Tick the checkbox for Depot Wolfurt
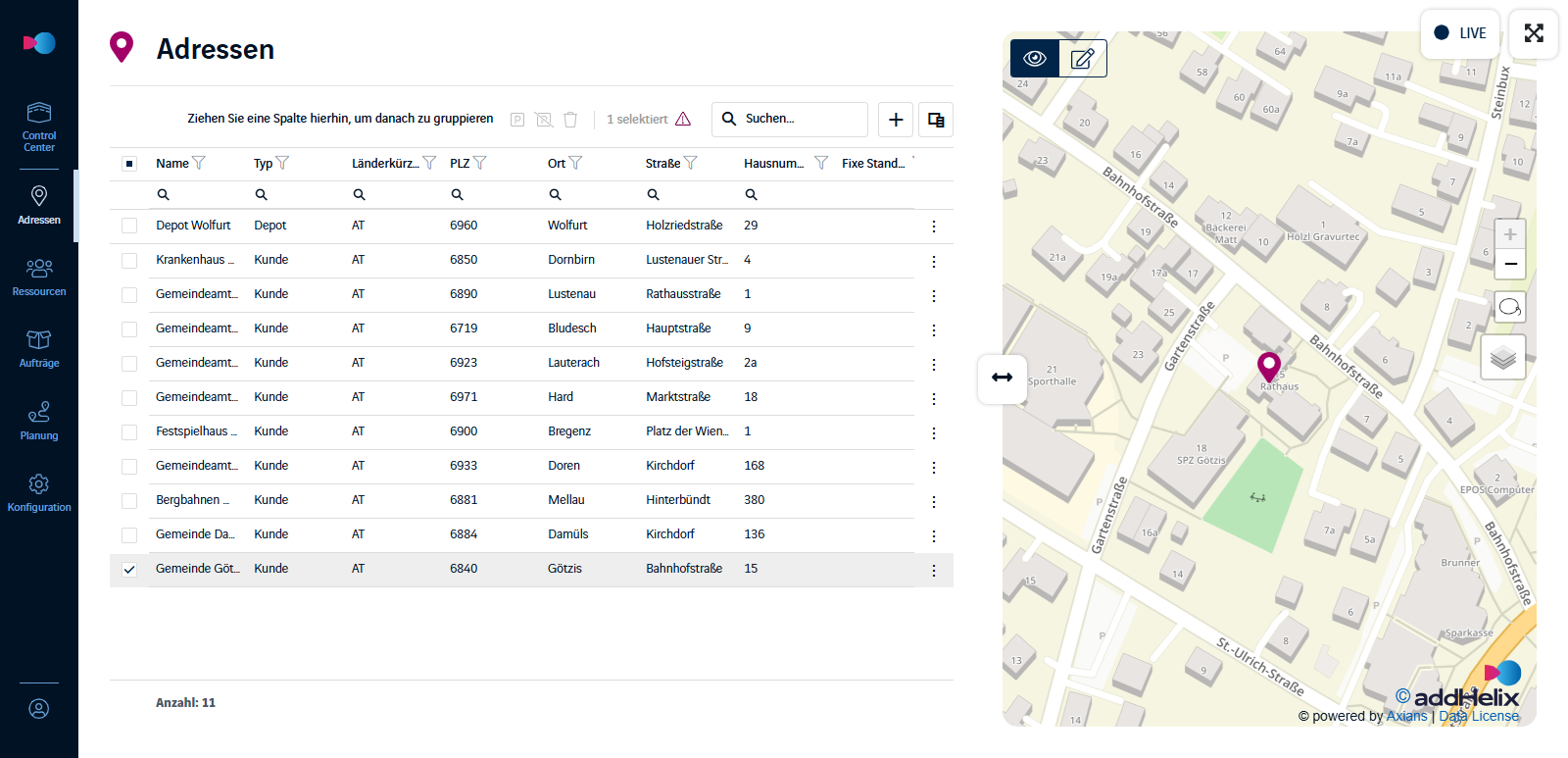Screen dimensions: 1568x758 (129, 227)
